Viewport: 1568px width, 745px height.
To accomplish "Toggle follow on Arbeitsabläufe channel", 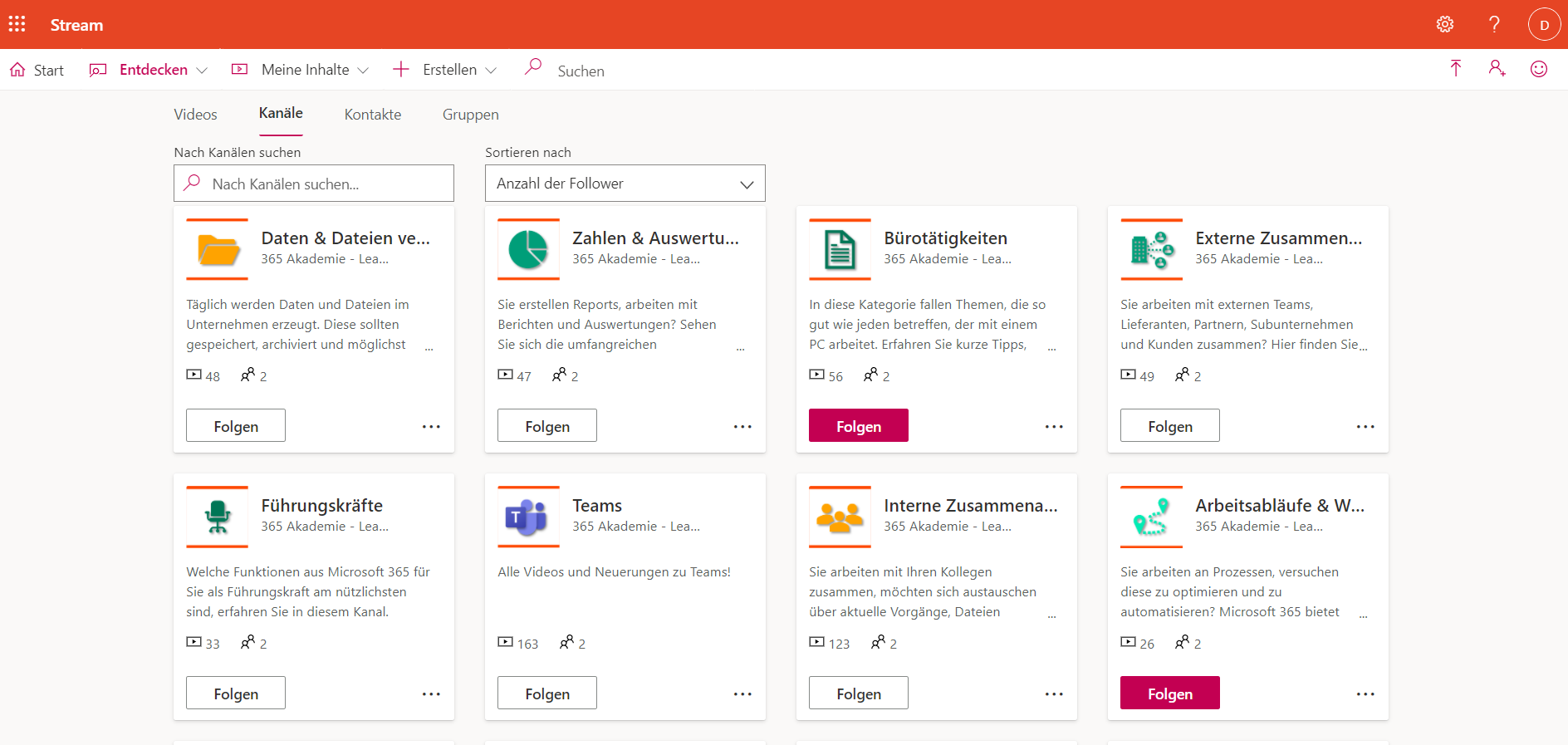I will point(1170,693).
